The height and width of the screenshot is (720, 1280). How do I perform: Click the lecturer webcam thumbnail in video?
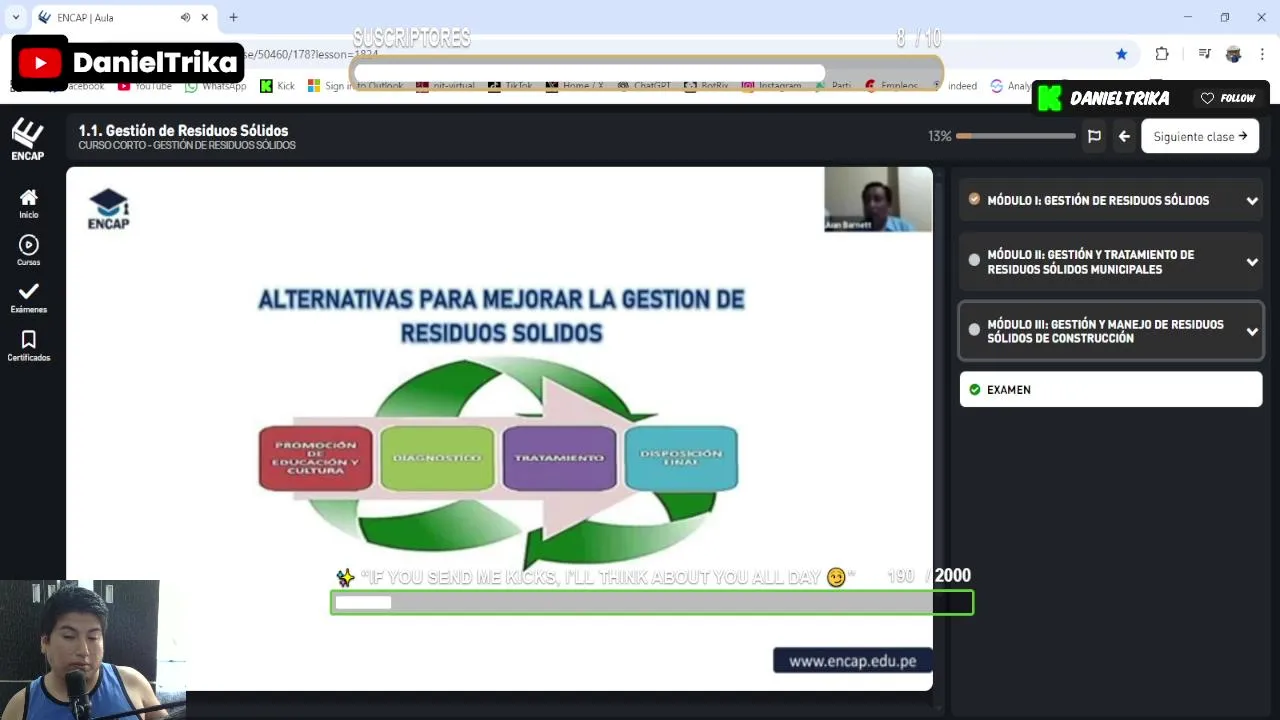[x=877, y=199]
